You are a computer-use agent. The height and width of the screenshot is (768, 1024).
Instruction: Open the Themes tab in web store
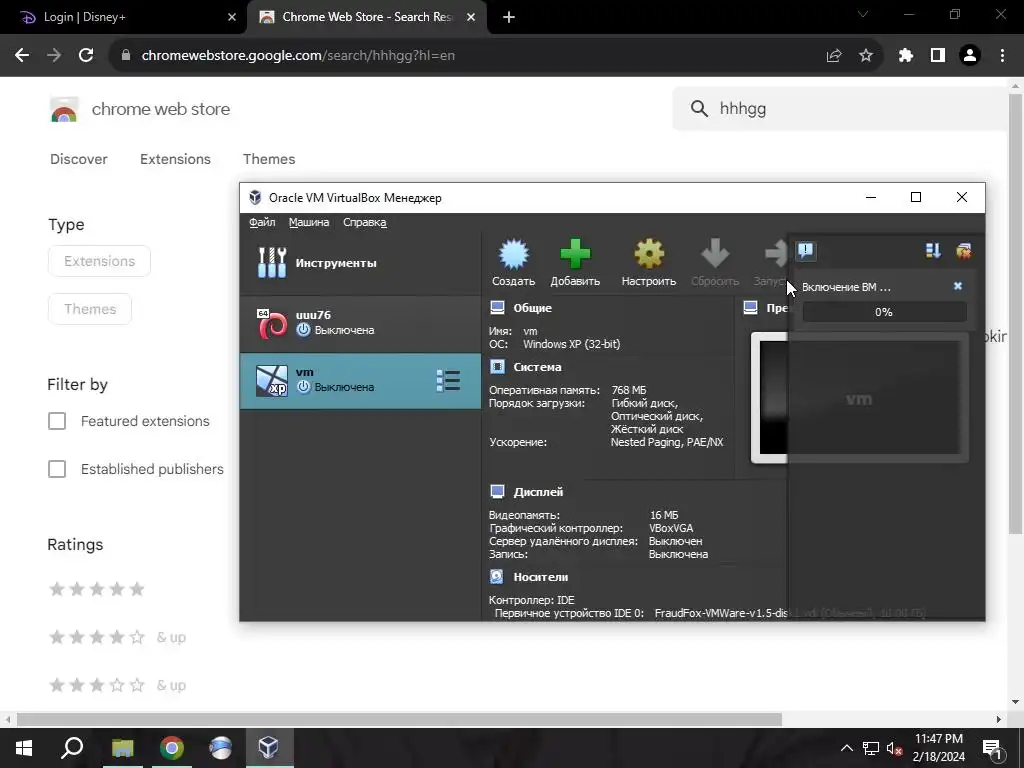coord(268,159)
